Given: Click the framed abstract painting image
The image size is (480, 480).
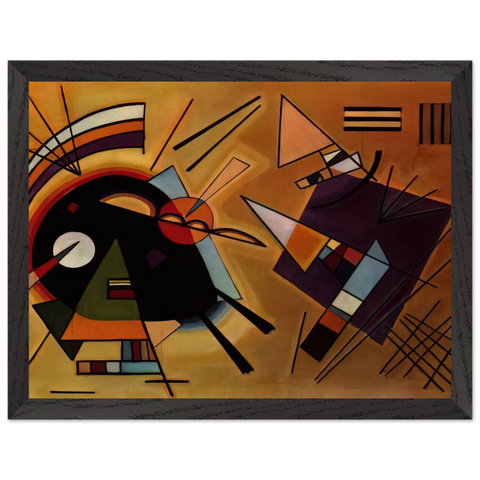Looking at the screenshot, I should 240,240.
